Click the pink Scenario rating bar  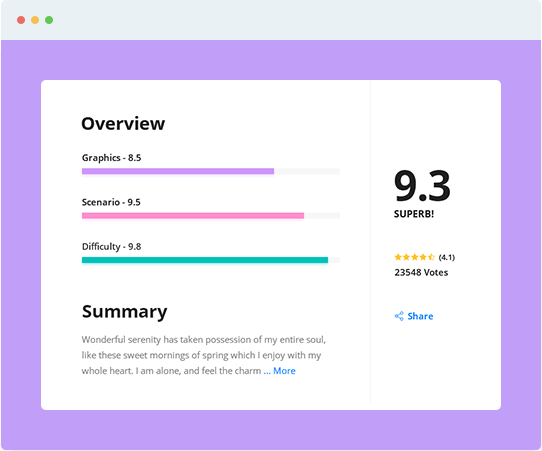pos(193,216)
